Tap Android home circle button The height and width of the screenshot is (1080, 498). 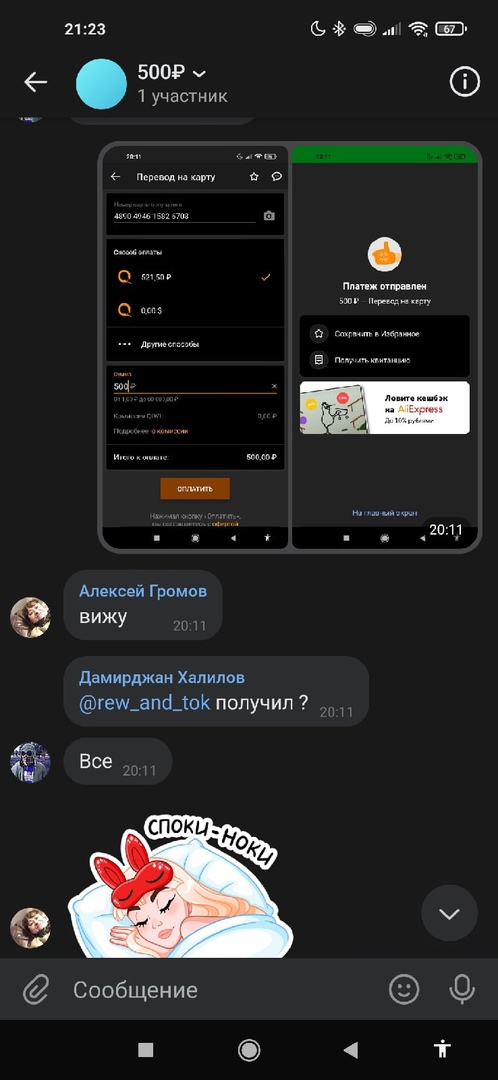pyautogui.click(x=249, y=1050)
